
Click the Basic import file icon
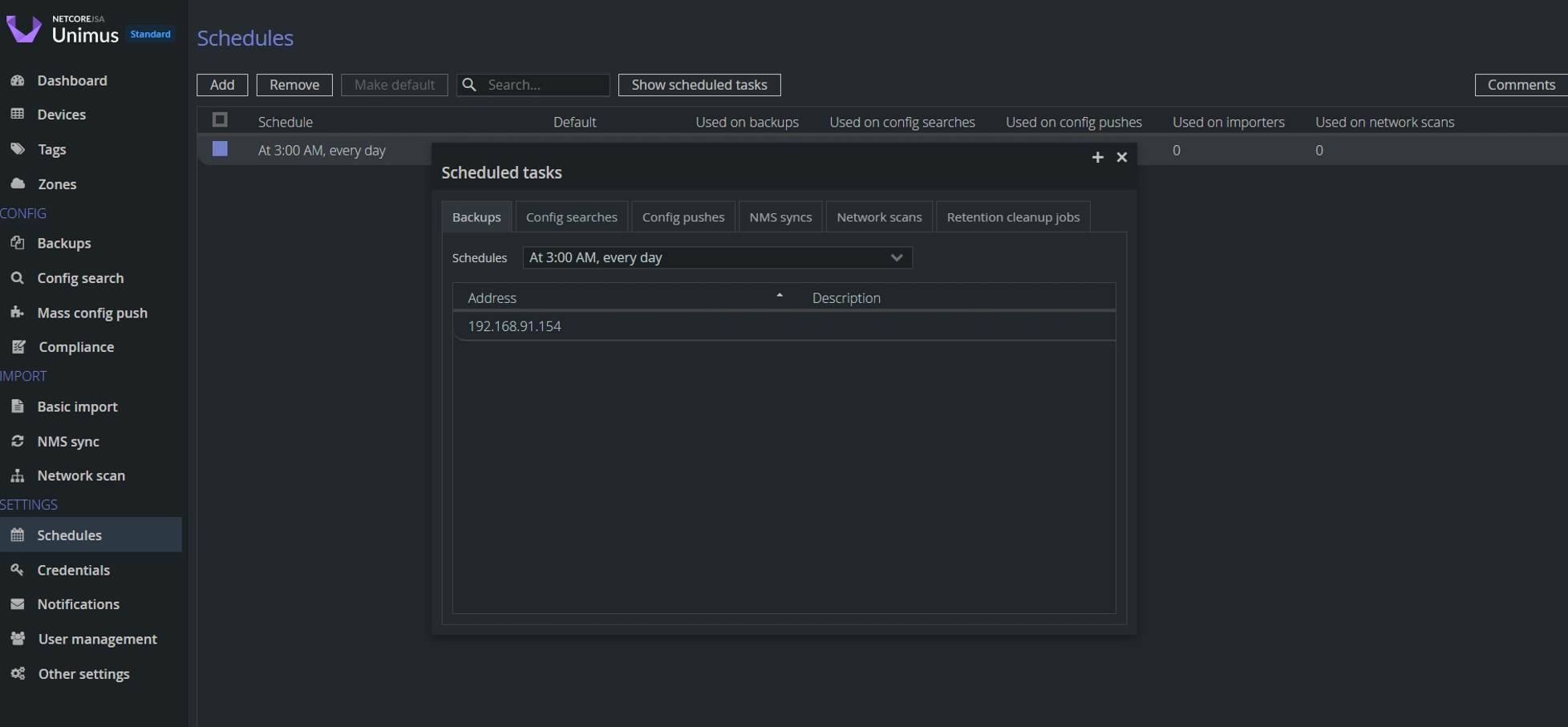pyautogui.click(x=17, y=406)
